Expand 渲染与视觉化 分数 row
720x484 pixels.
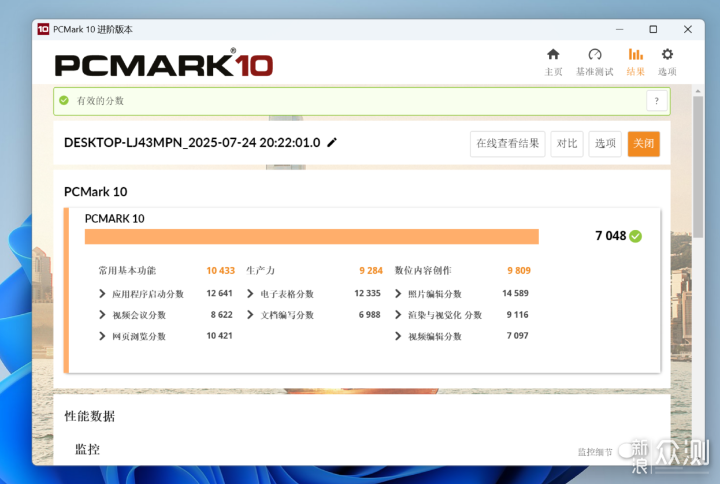pyautogui.click(x=398, y=315)
